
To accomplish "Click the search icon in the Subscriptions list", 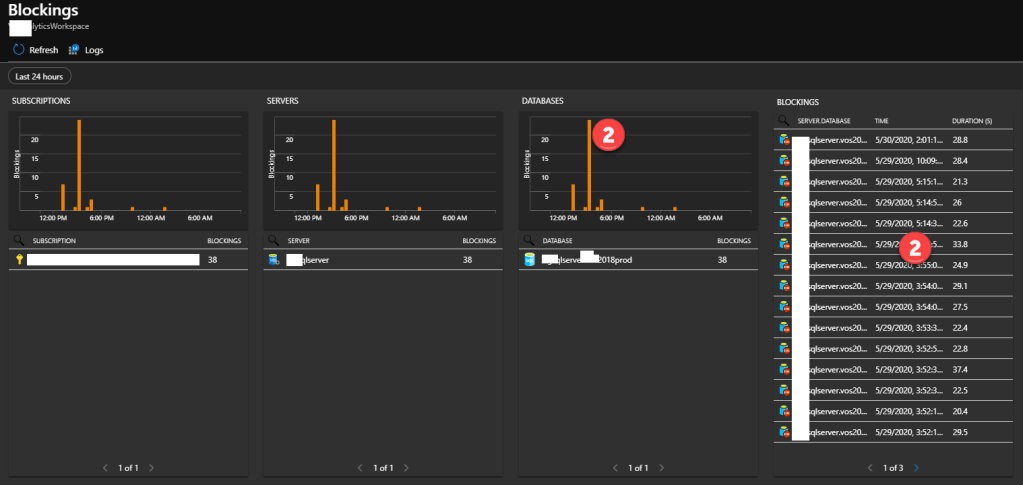I will 18,241.
